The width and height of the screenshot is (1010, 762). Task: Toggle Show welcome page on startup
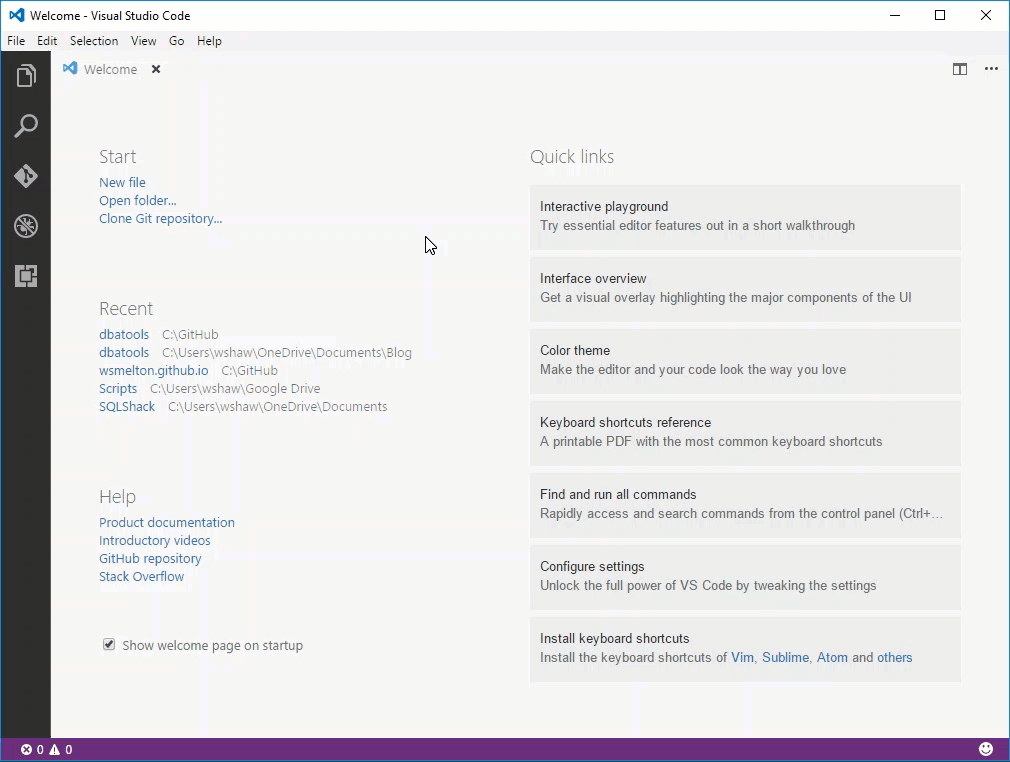point(108,644)
